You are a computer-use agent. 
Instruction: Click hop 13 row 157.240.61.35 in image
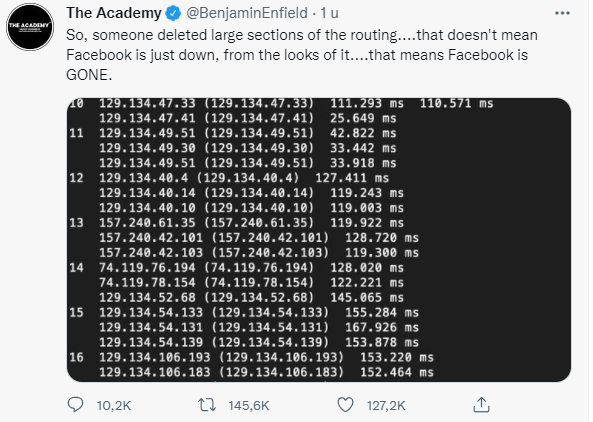[x=236, y=223]
